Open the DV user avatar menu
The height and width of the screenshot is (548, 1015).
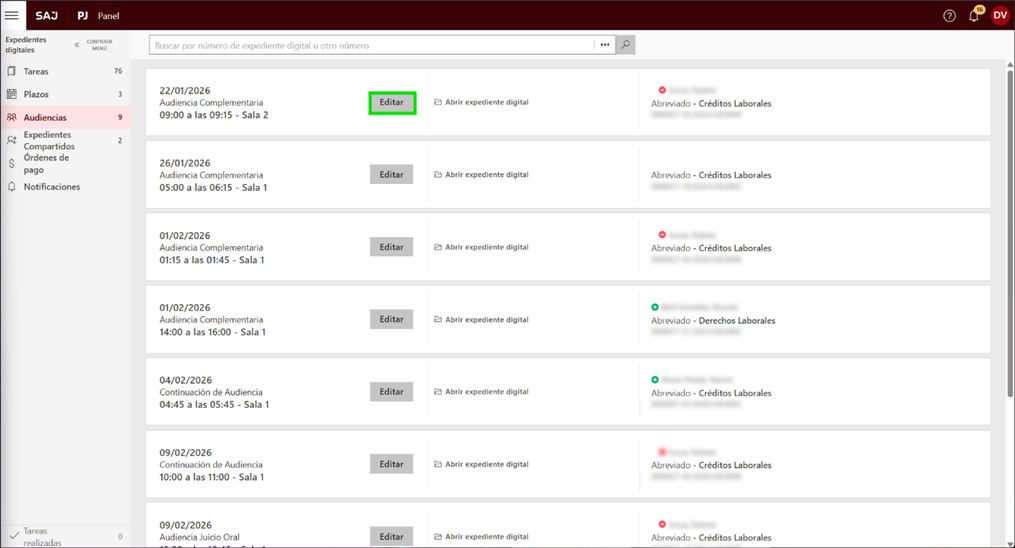[x=999, y=16]
